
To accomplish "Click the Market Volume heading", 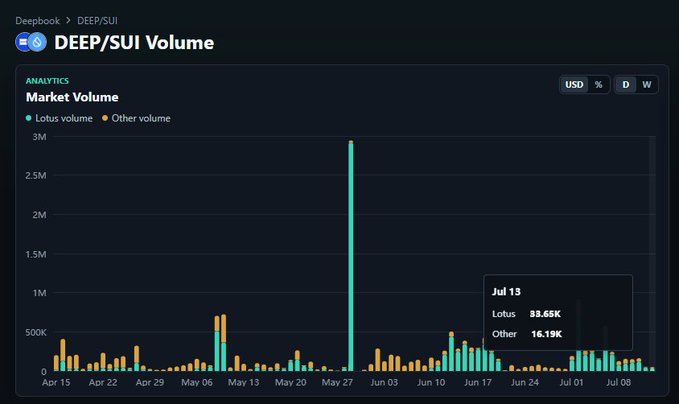I will pyautogui.click(x=72, y=97).
